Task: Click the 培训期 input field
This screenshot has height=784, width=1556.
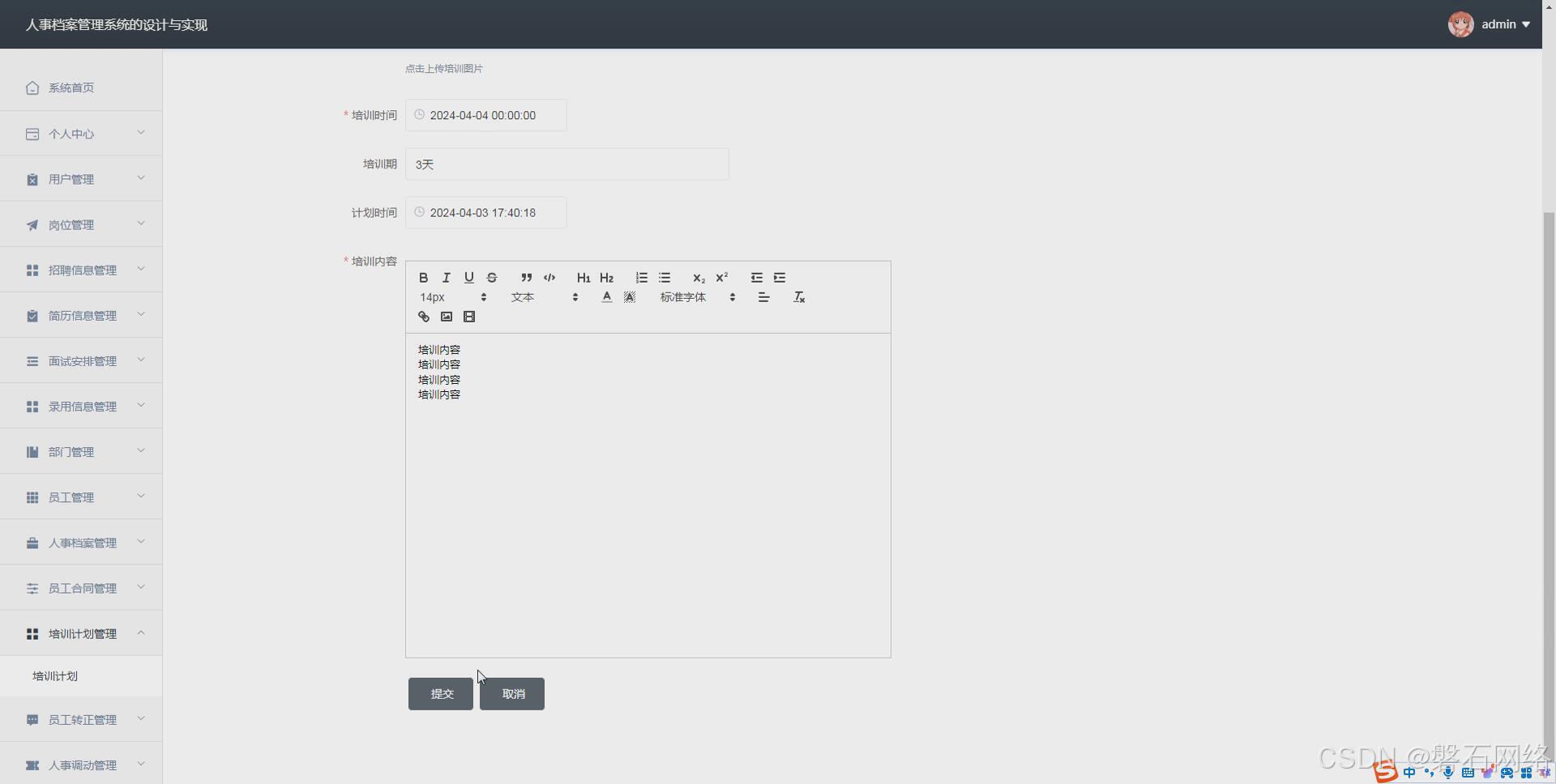Action: pyautogui.click(x=567, y=164)
